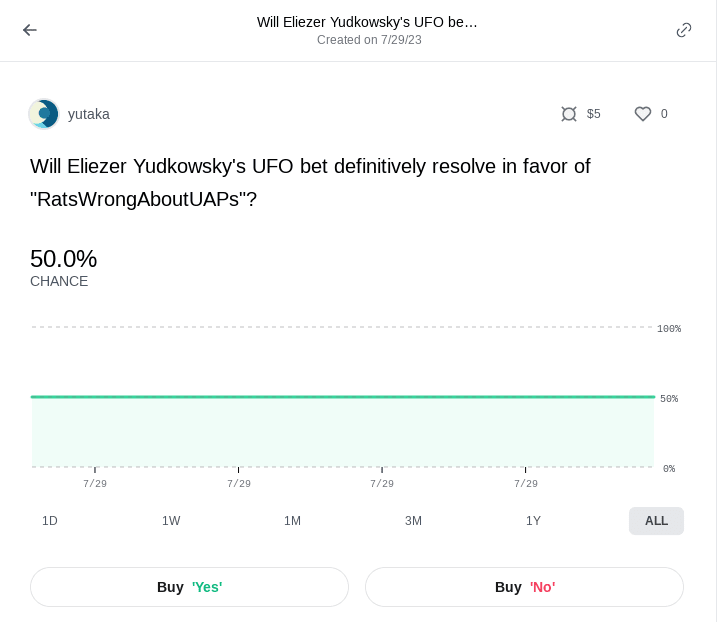Copy market link via chain icon
The width and height of the screenshot is (717, 622).
[x=684, y=30]
